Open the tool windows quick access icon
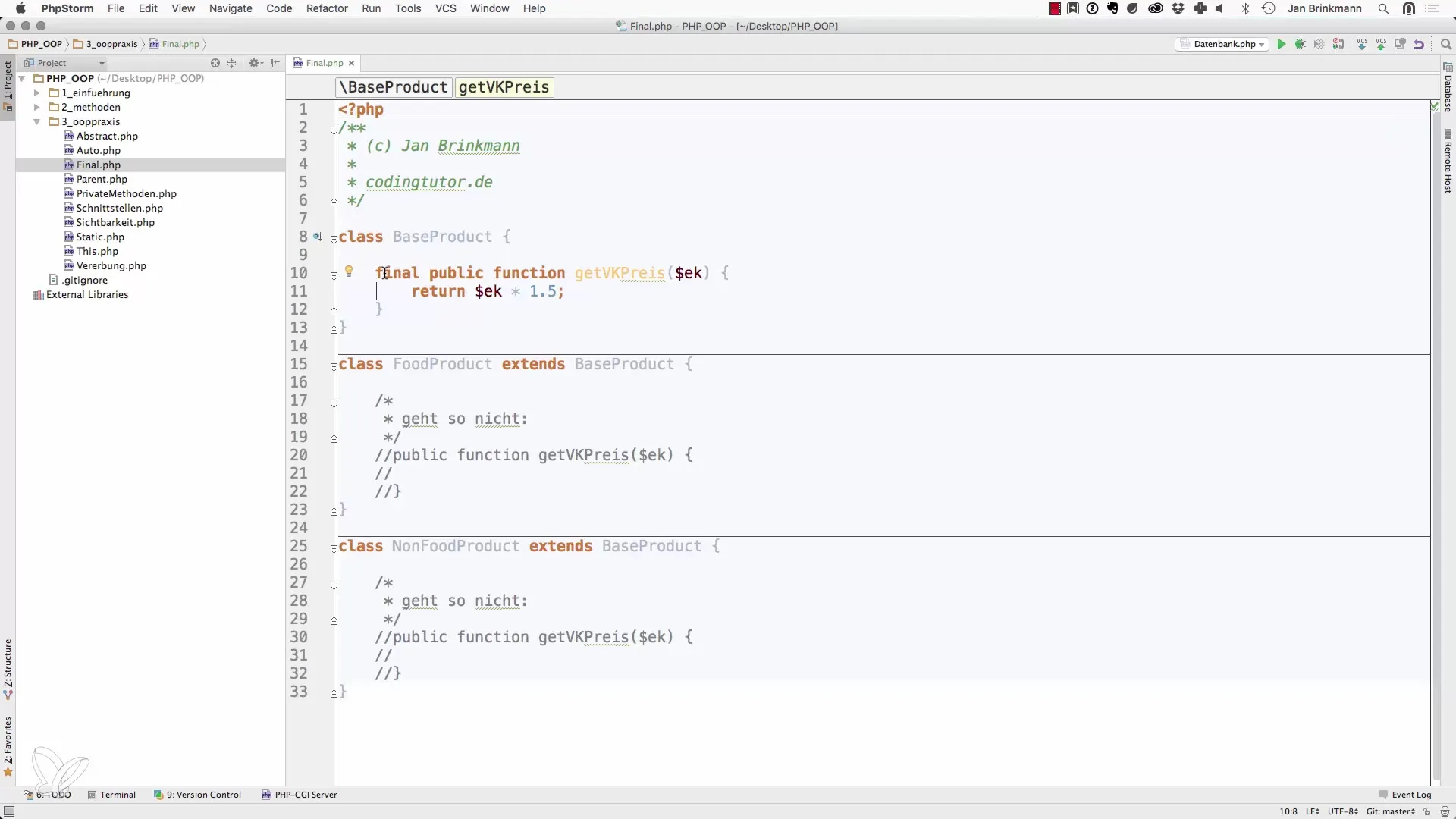 [x=9, y=811]
